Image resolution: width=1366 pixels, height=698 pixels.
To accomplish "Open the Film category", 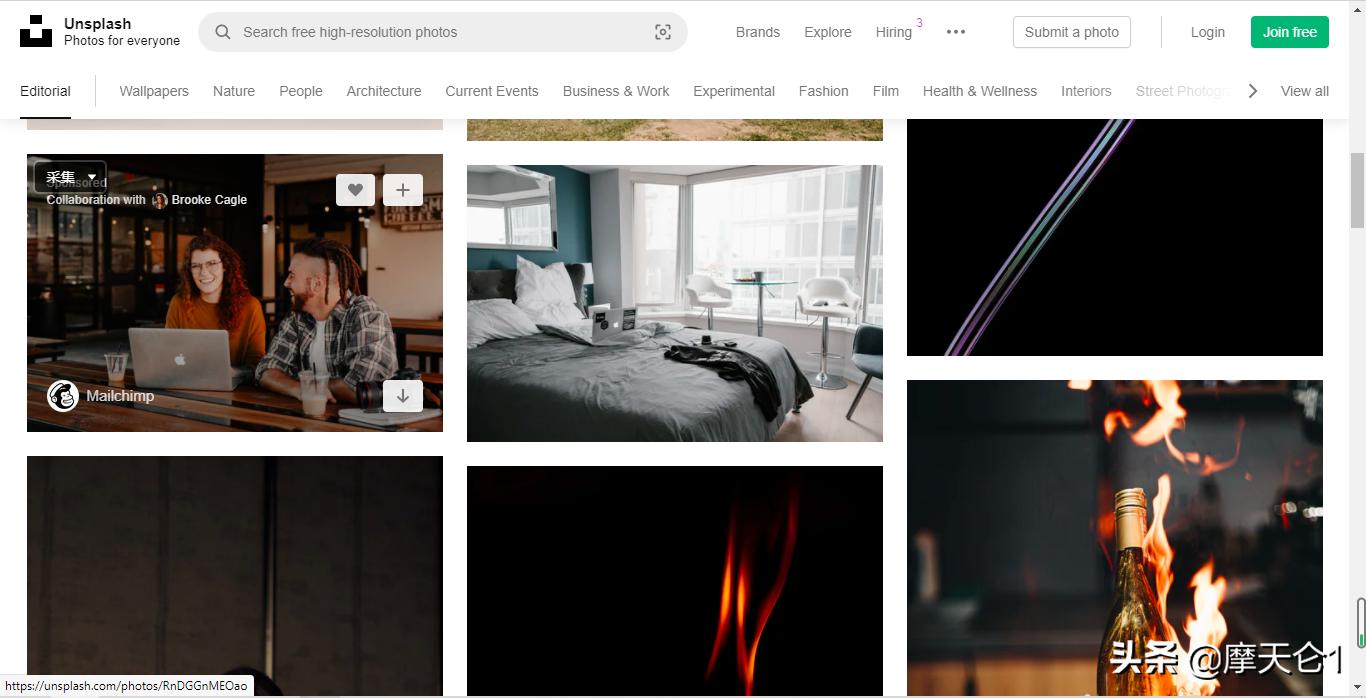I will 886,91.
